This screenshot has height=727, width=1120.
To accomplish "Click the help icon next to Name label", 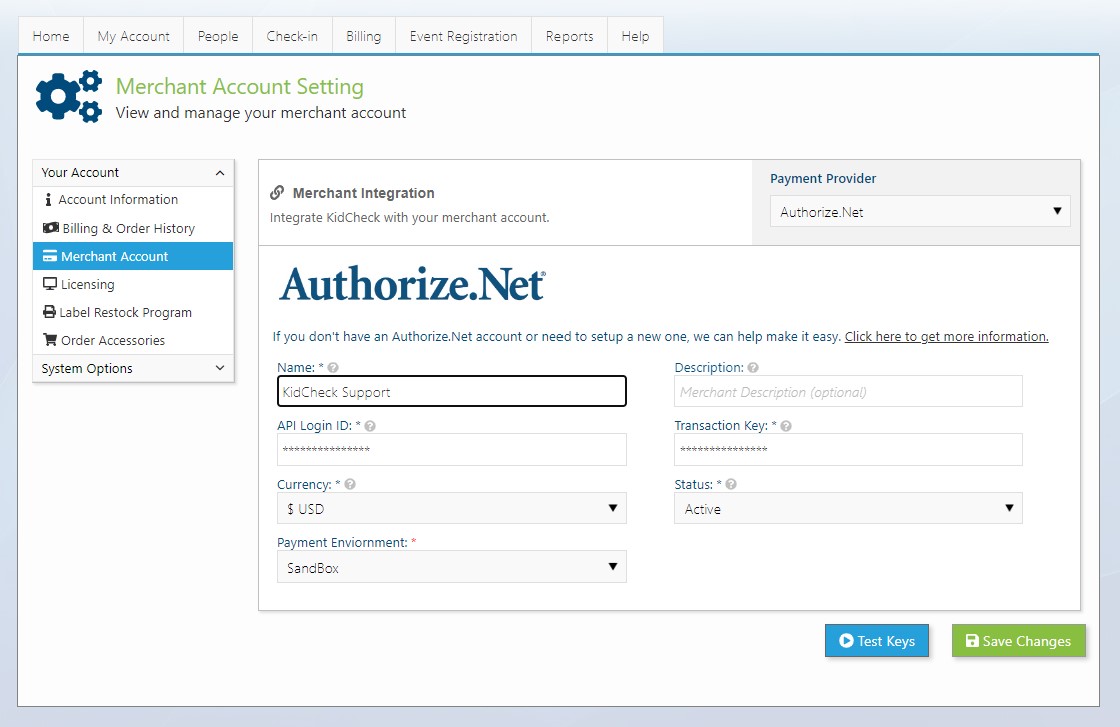I will pos(333,368).
